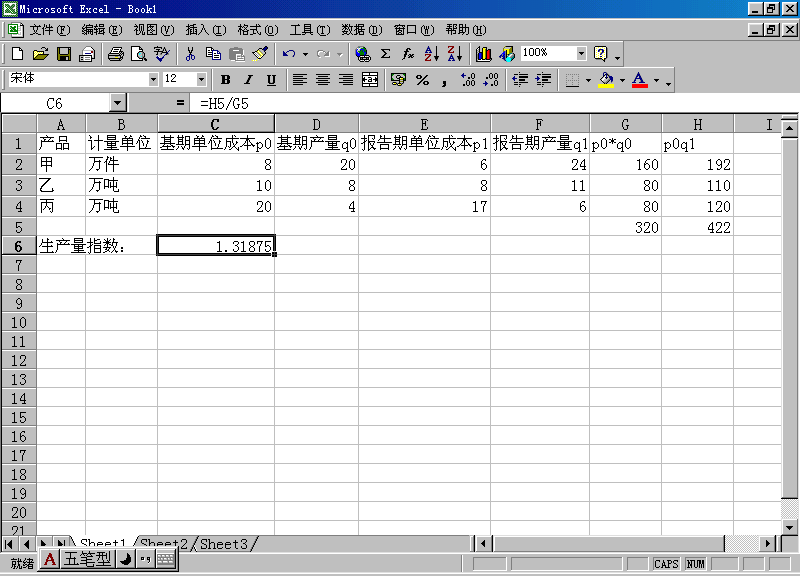Viewport: 800px width, 576px height.
Task: Launch the Chart Wizard icon
Action: tap(484, 54)
